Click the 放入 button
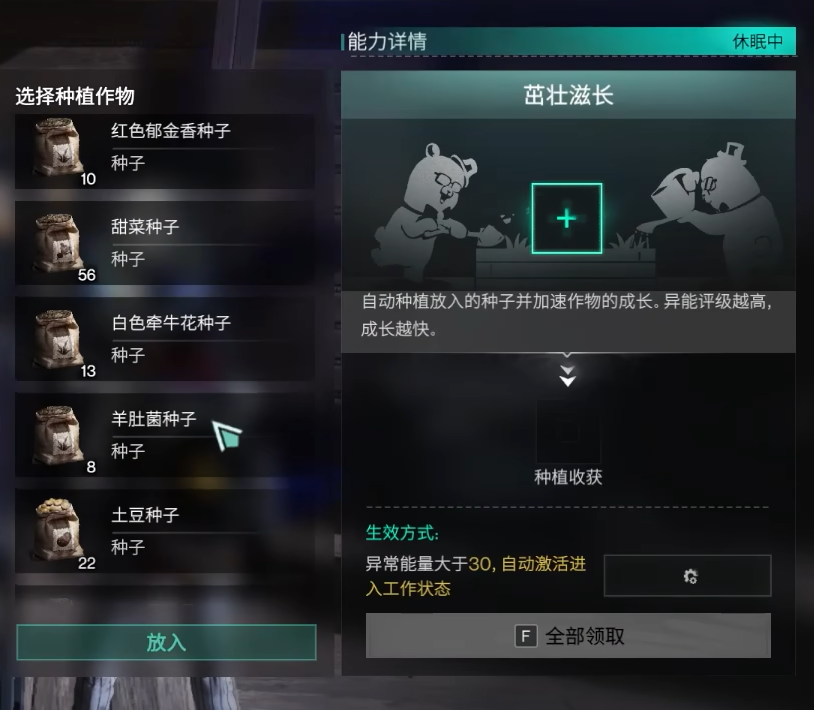This screenshot has height=710, width=814. pyautogui.click(x=166, y=642)
